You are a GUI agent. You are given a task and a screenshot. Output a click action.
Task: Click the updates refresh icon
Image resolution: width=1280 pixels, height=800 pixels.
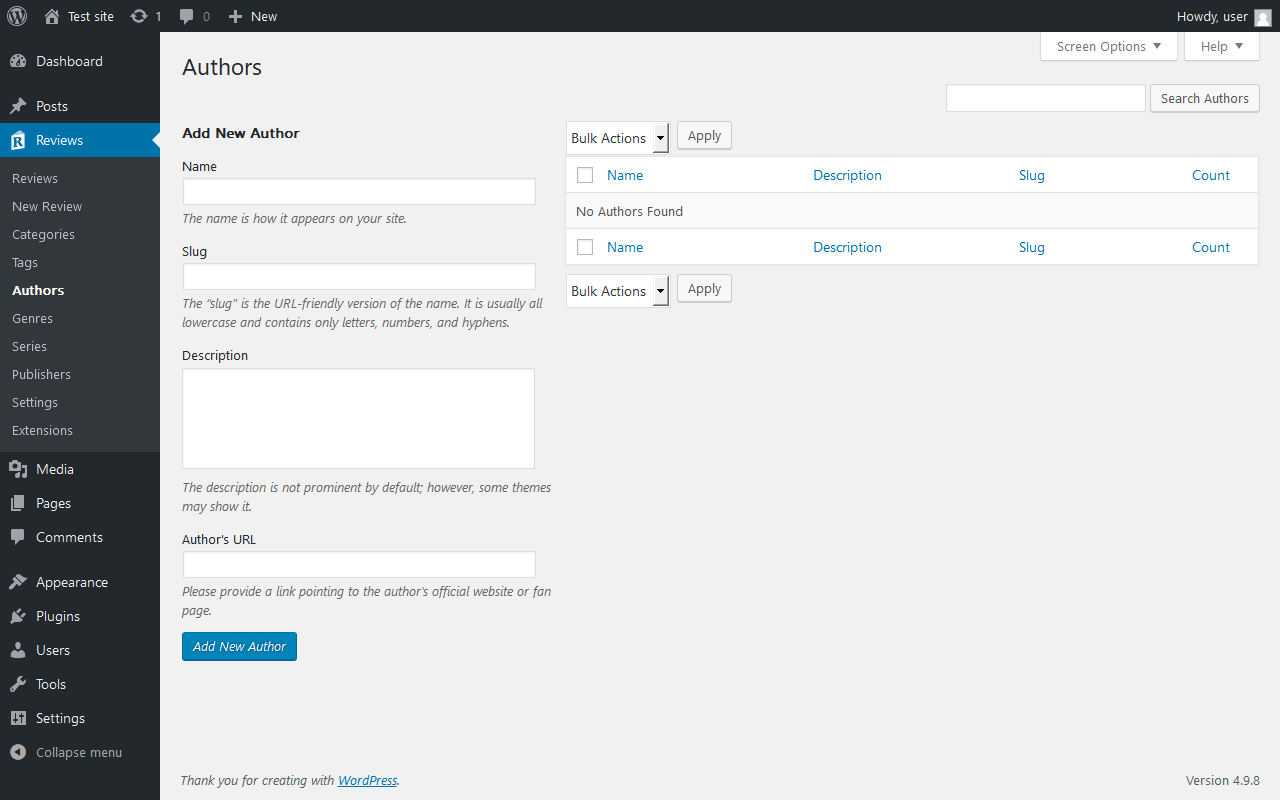point(139,16)
